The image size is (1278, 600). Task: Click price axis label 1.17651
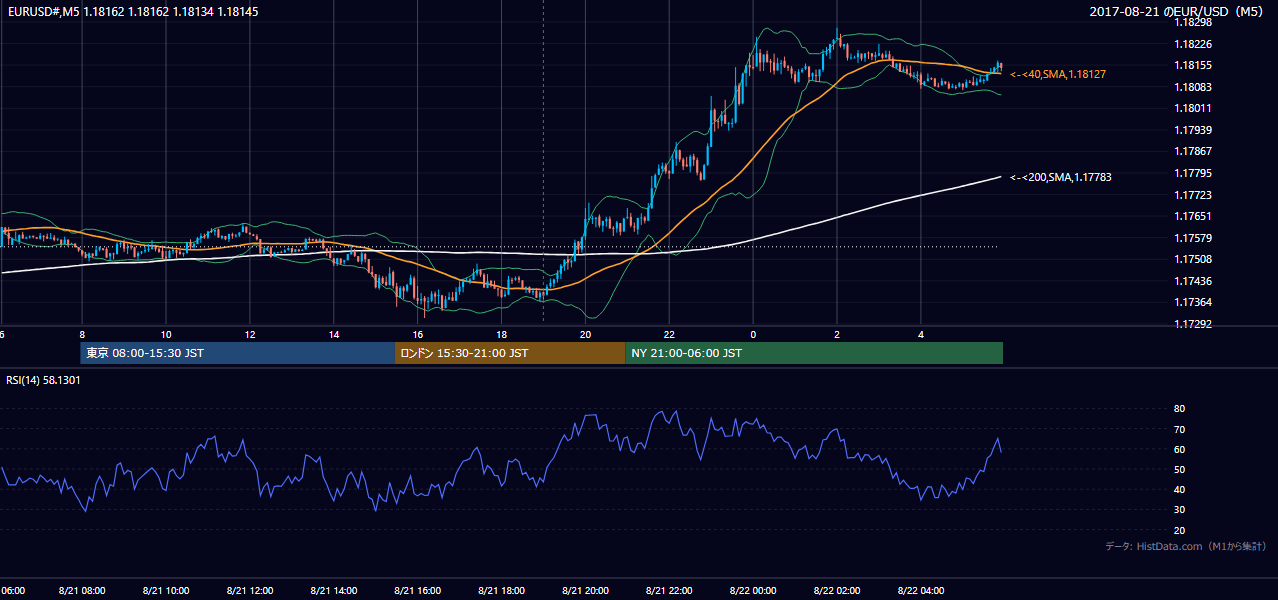click(1192, 216)
